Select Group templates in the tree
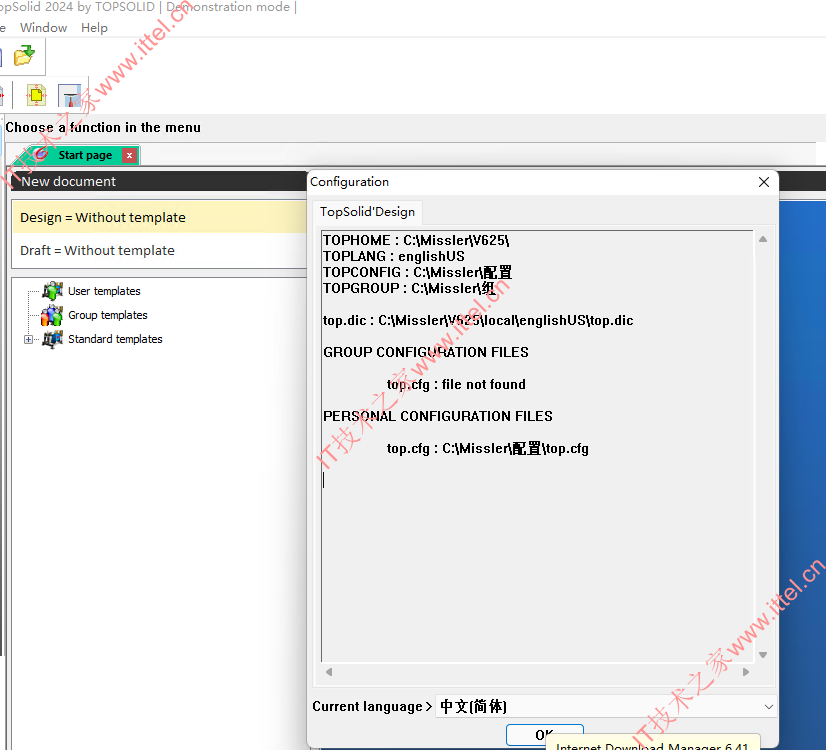The image size is (826, 750). coord(107,315)
